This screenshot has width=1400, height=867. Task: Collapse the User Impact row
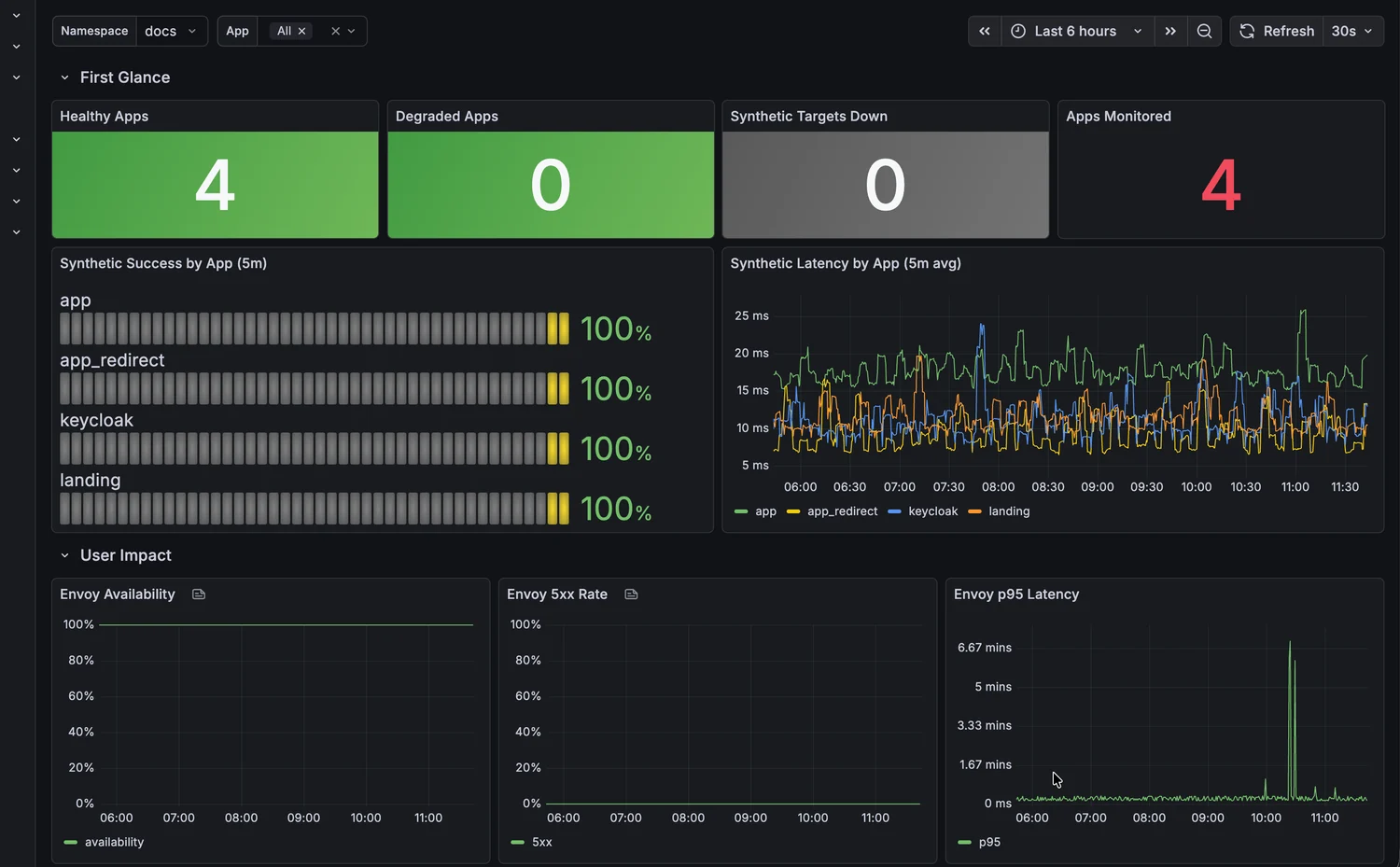[64, 555]
